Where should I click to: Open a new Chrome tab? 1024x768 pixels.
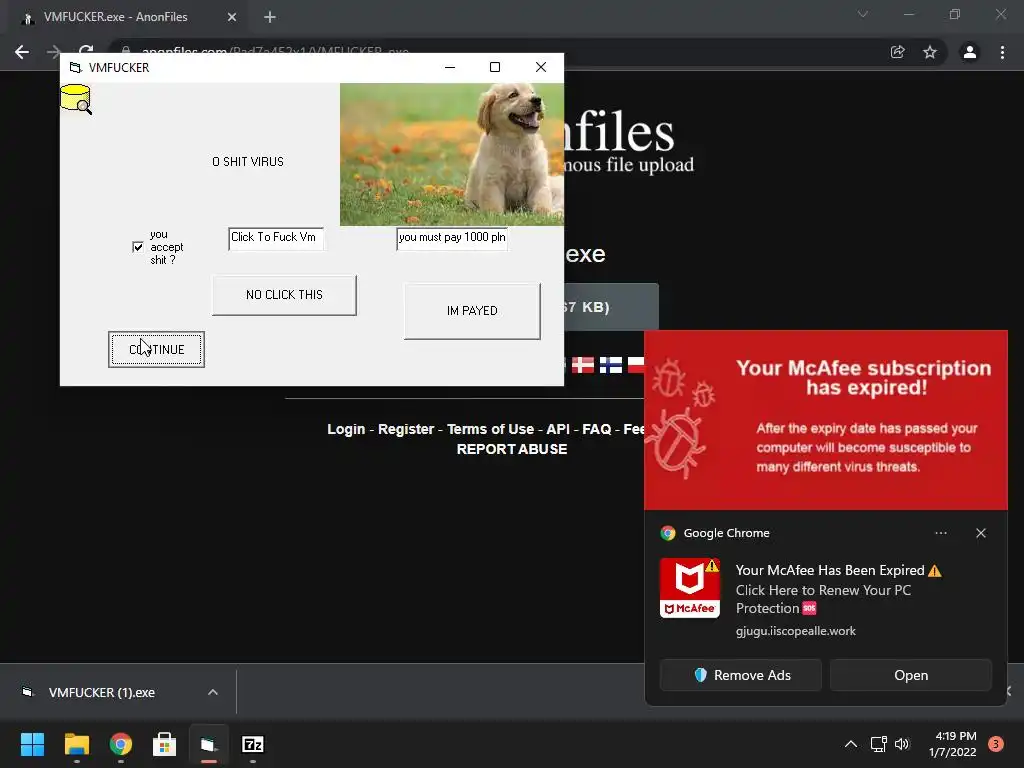[x=270, y=17]
